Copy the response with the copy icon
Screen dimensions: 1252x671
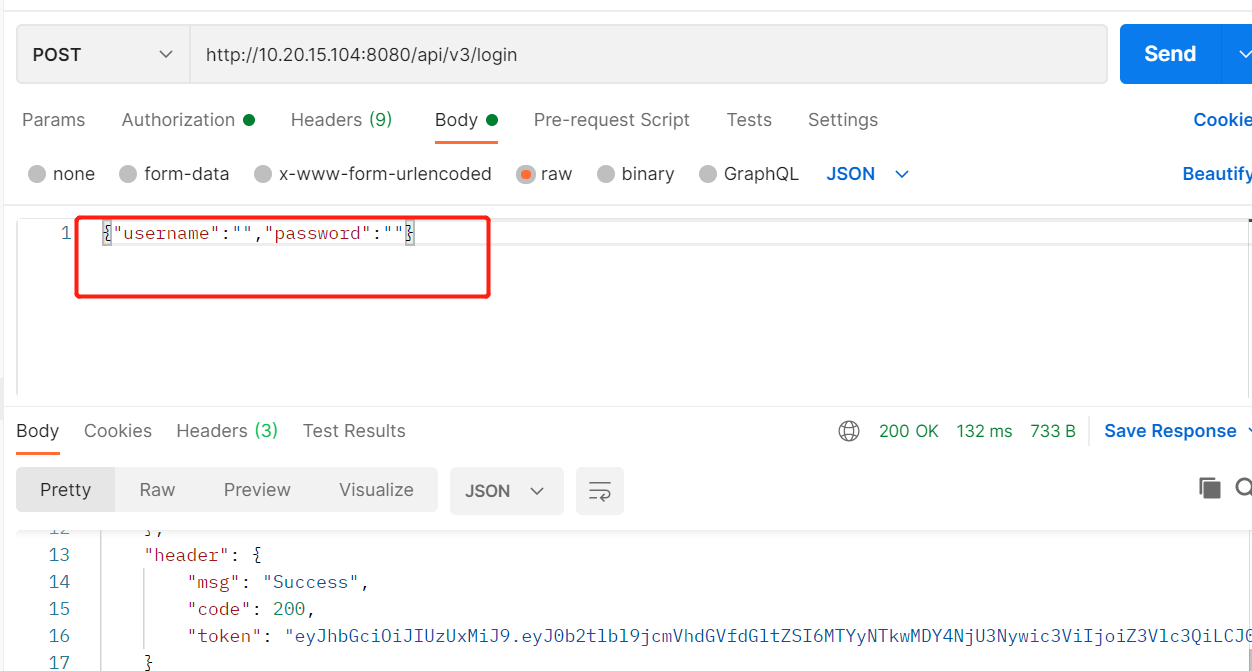[1210, 488]
